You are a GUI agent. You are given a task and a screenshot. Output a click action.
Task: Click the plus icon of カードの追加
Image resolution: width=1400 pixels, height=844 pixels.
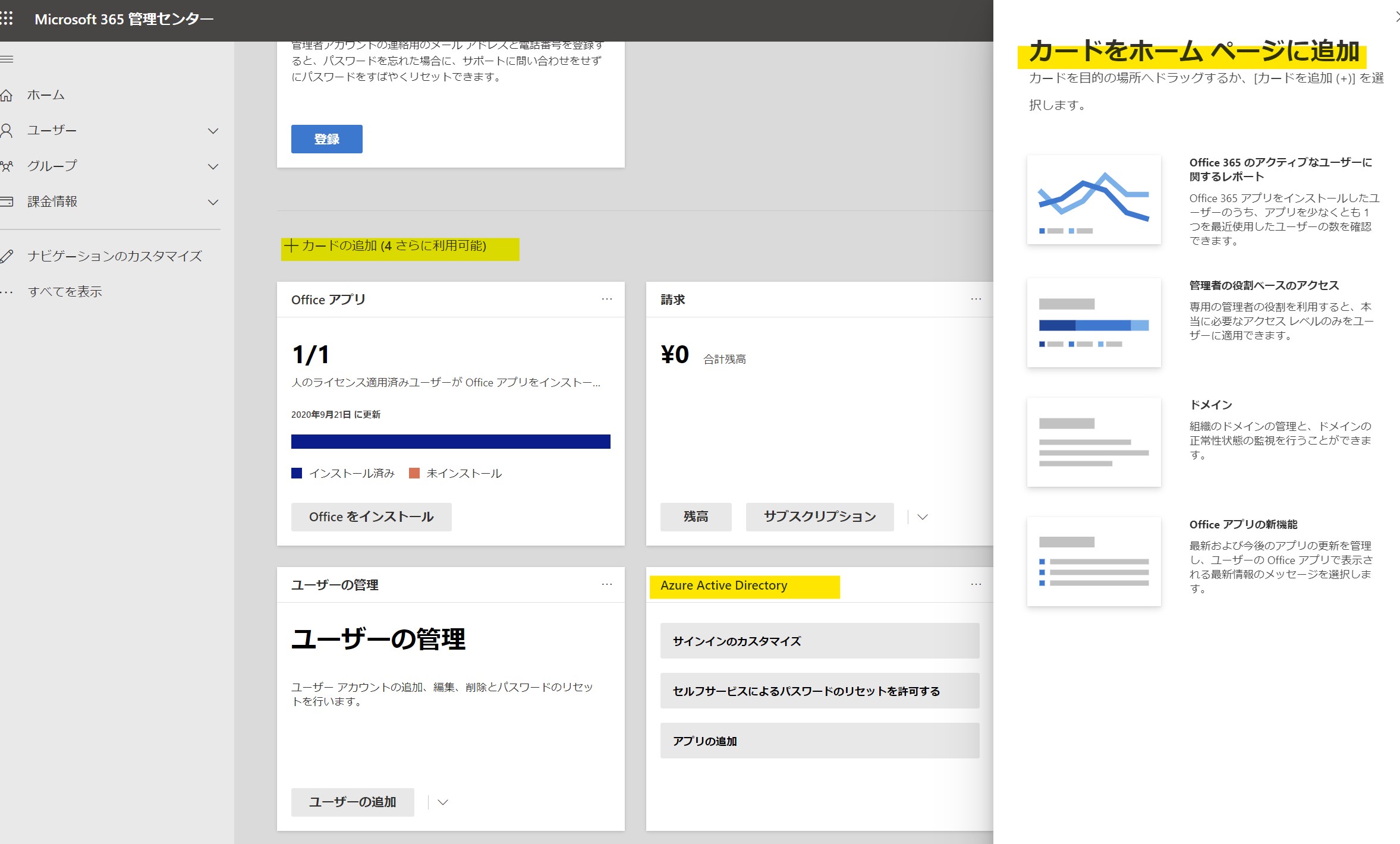pyautogui.click(x=291, y=246)
